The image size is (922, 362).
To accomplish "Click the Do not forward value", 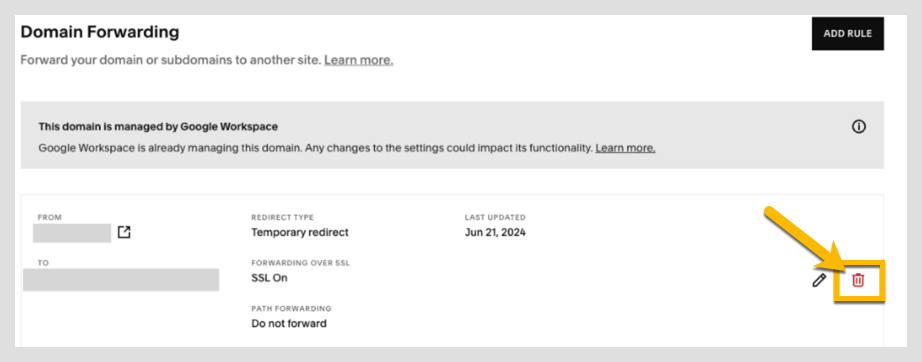I will [289, 323].
